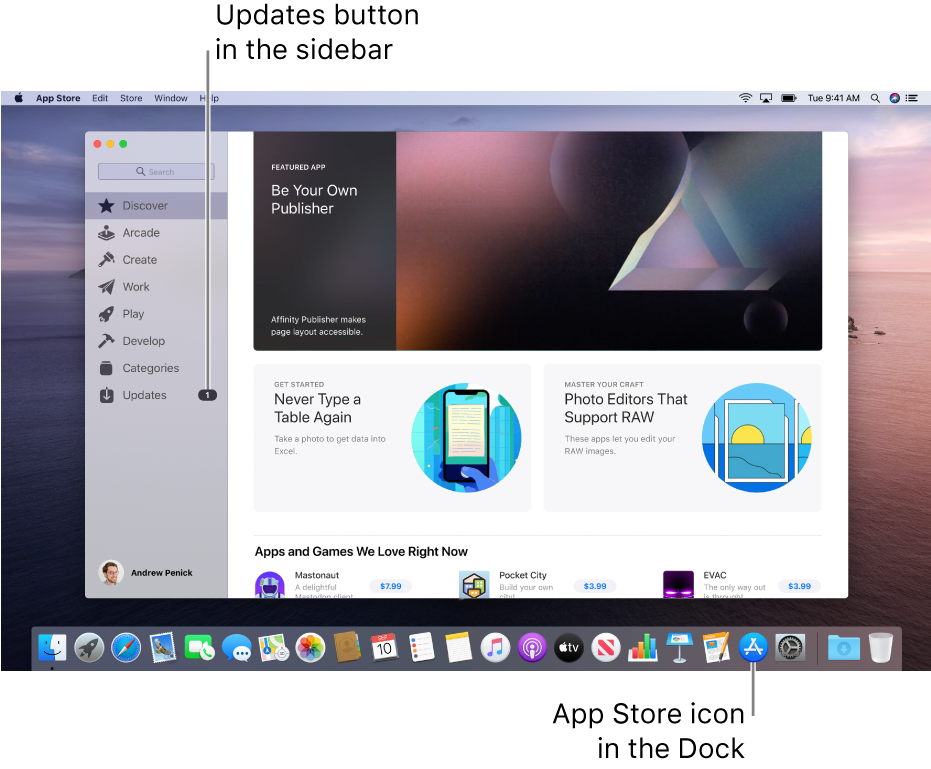Open Discover in the App Store sidebar
Viewport: 931px width, 769px height.
pyautogui.click(x=156, y=205)
